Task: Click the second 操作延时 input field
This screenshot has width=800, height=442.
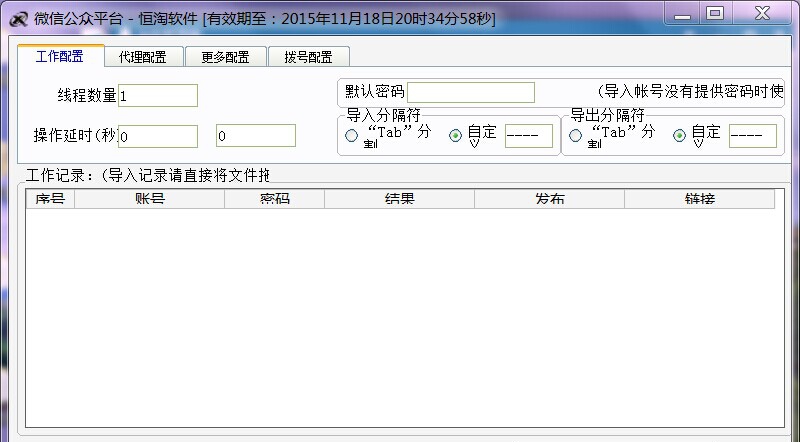Action: (x=256, y=136)
